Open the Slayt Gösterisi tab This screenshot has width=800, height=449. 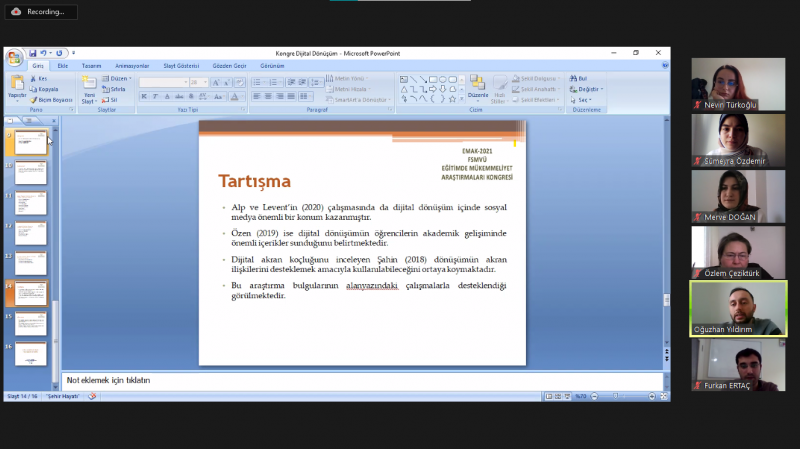(x=181, y=66)
